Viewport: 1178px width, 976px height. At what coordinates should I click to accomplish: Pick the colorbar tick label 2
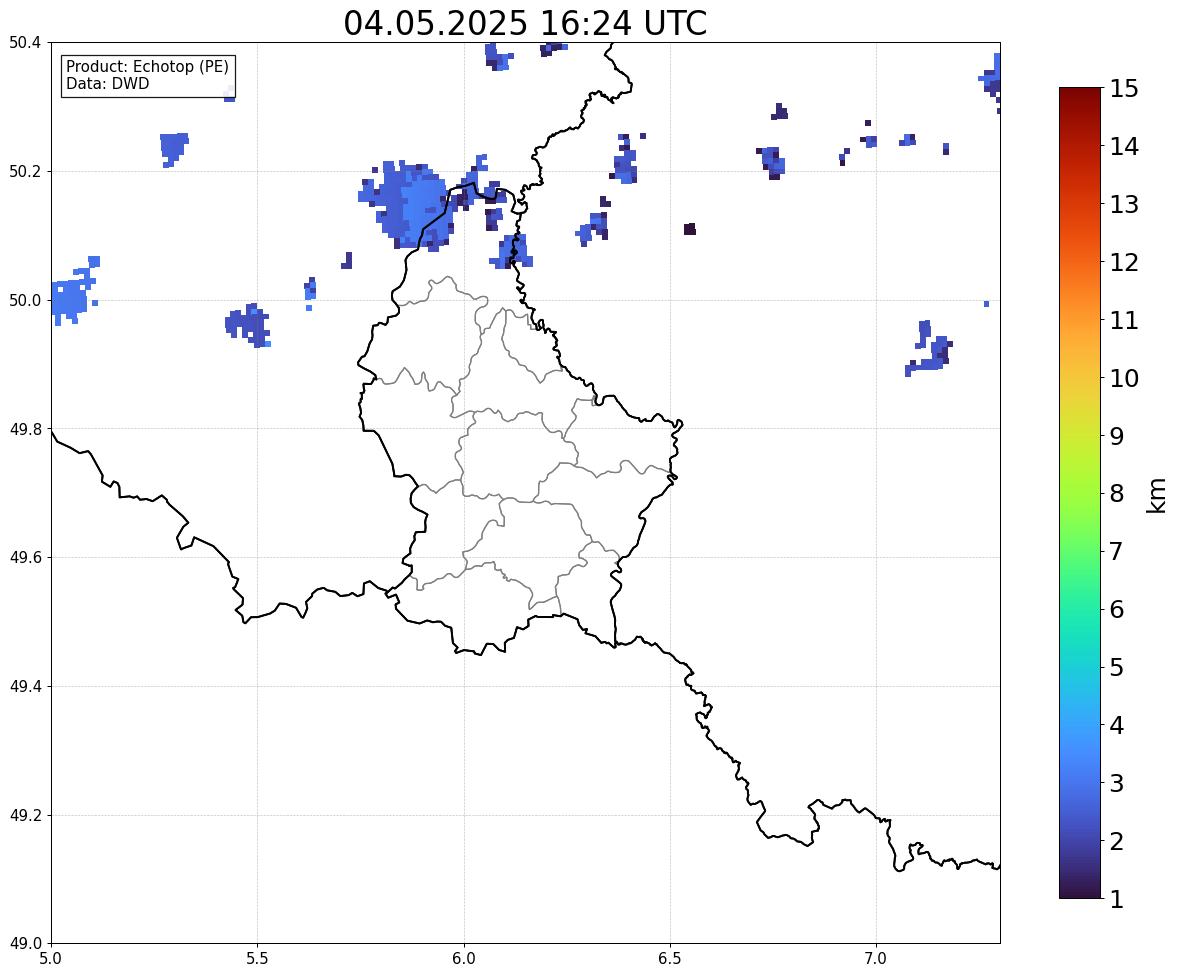(1117, 841)
